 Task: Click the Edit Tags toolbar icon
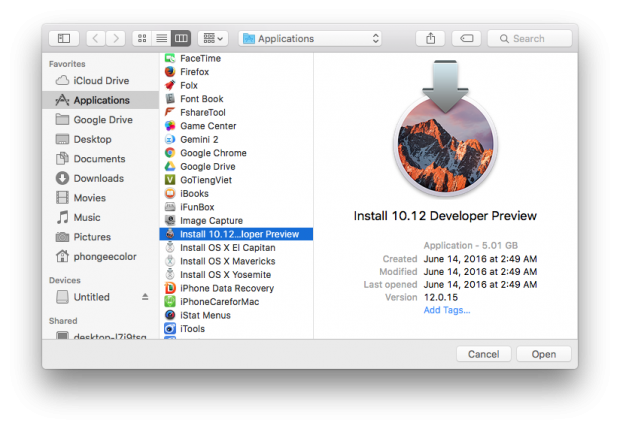[x=464, y=38]
